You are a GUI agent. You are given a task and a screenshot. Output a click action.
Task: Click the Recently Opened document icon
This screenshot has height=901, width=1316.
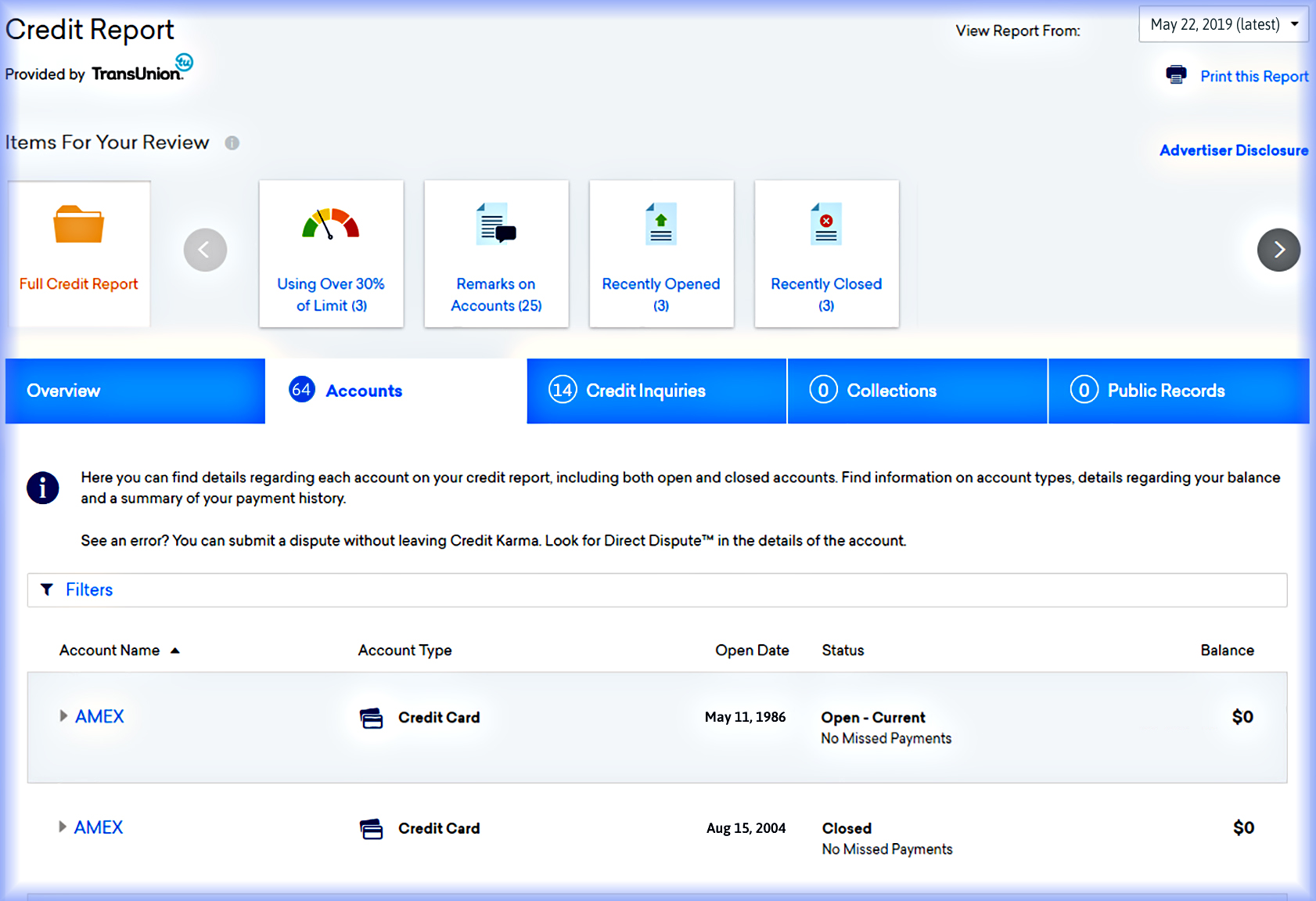pyautogui.click(x=661, y=224)
